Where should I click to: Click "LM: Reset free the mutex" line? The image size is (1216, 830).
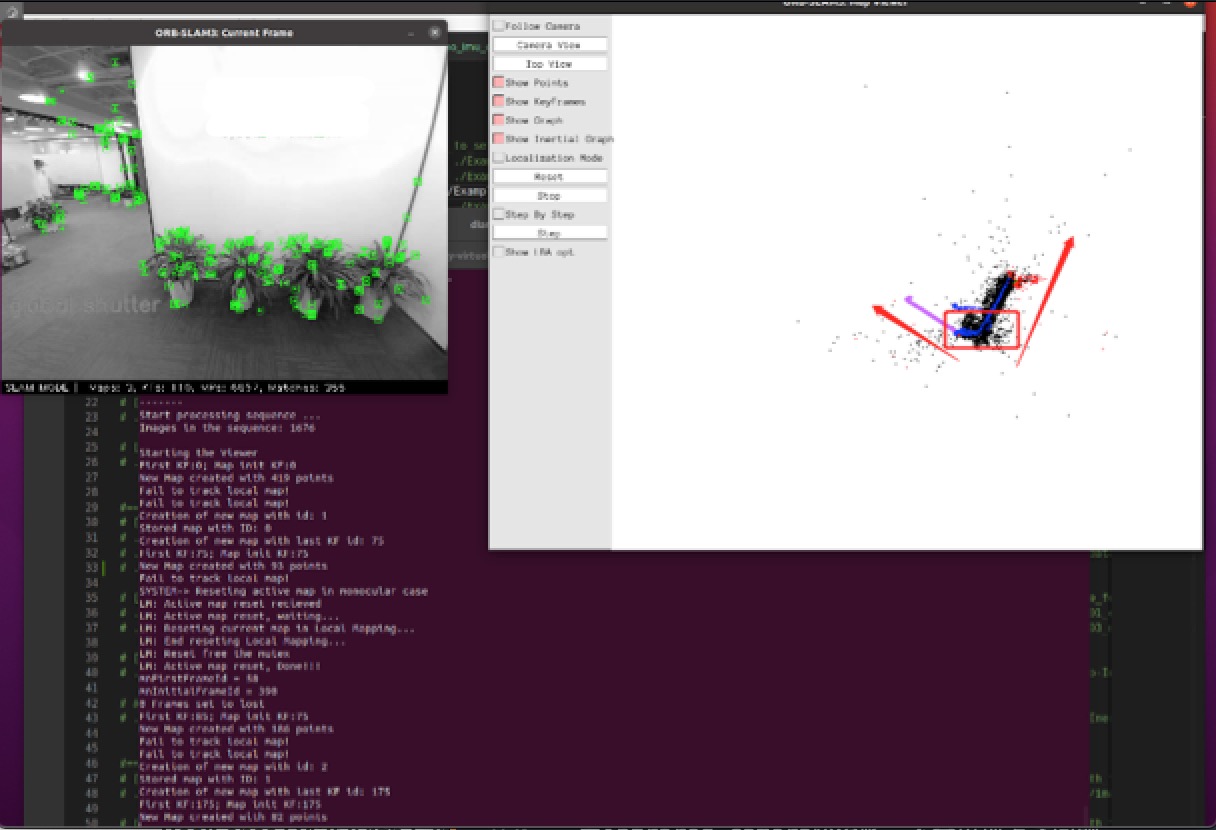coord(215,654)
